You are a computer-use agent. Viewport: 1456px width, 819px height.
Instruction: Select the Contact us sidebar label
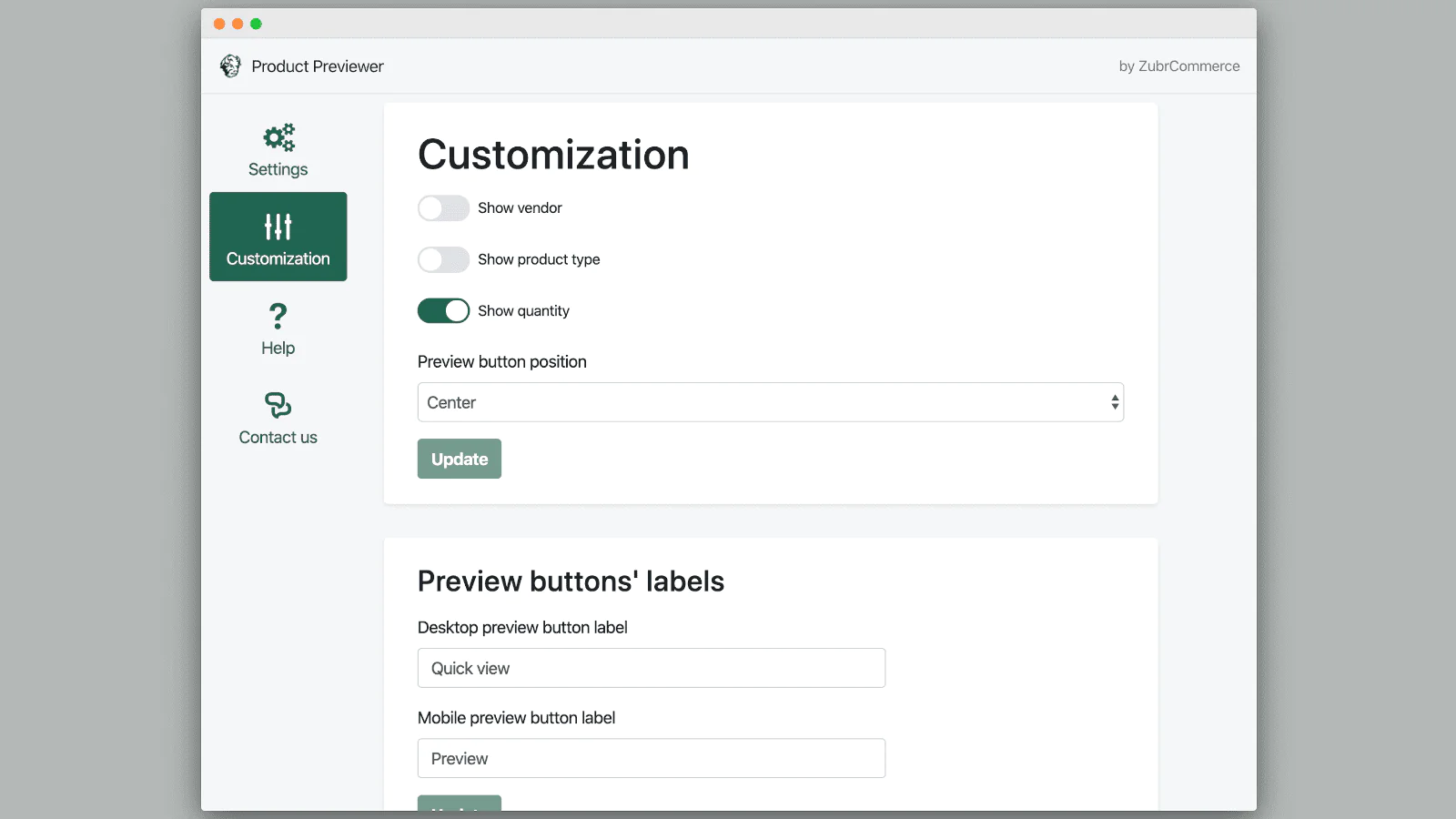(278, 438)
